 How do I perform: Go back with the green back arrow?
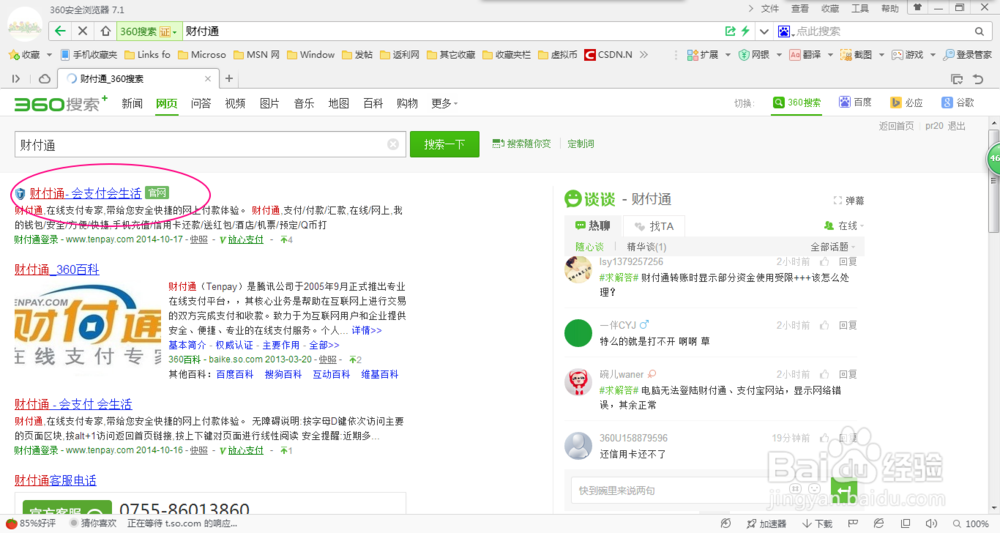(60, 31)
